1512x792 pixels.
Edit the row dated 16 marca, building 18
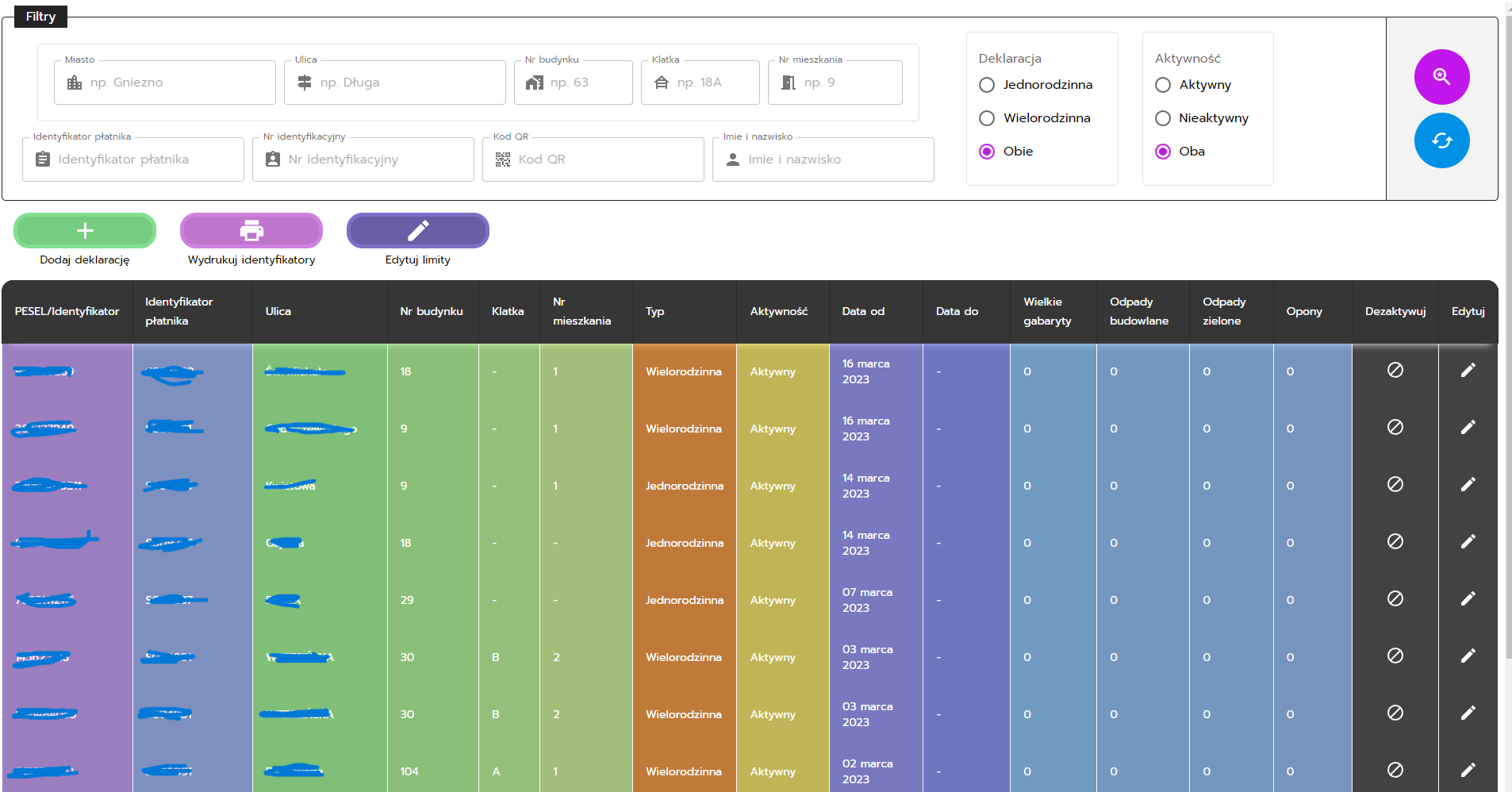(1468, 370)
